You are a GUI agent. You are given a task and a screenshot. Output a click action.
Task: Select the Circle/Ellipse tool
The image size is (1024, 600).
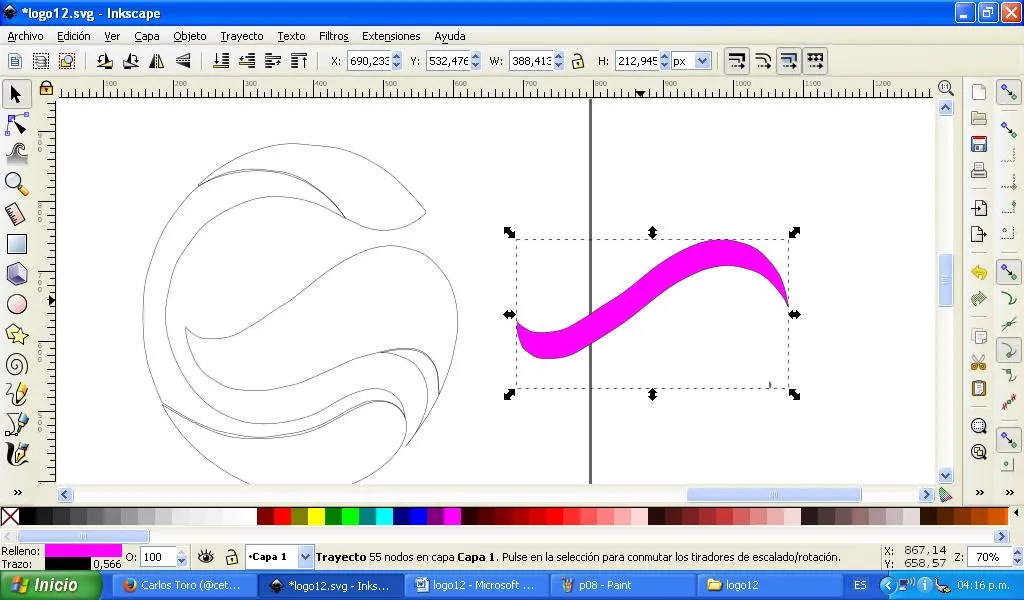[16, 304]
